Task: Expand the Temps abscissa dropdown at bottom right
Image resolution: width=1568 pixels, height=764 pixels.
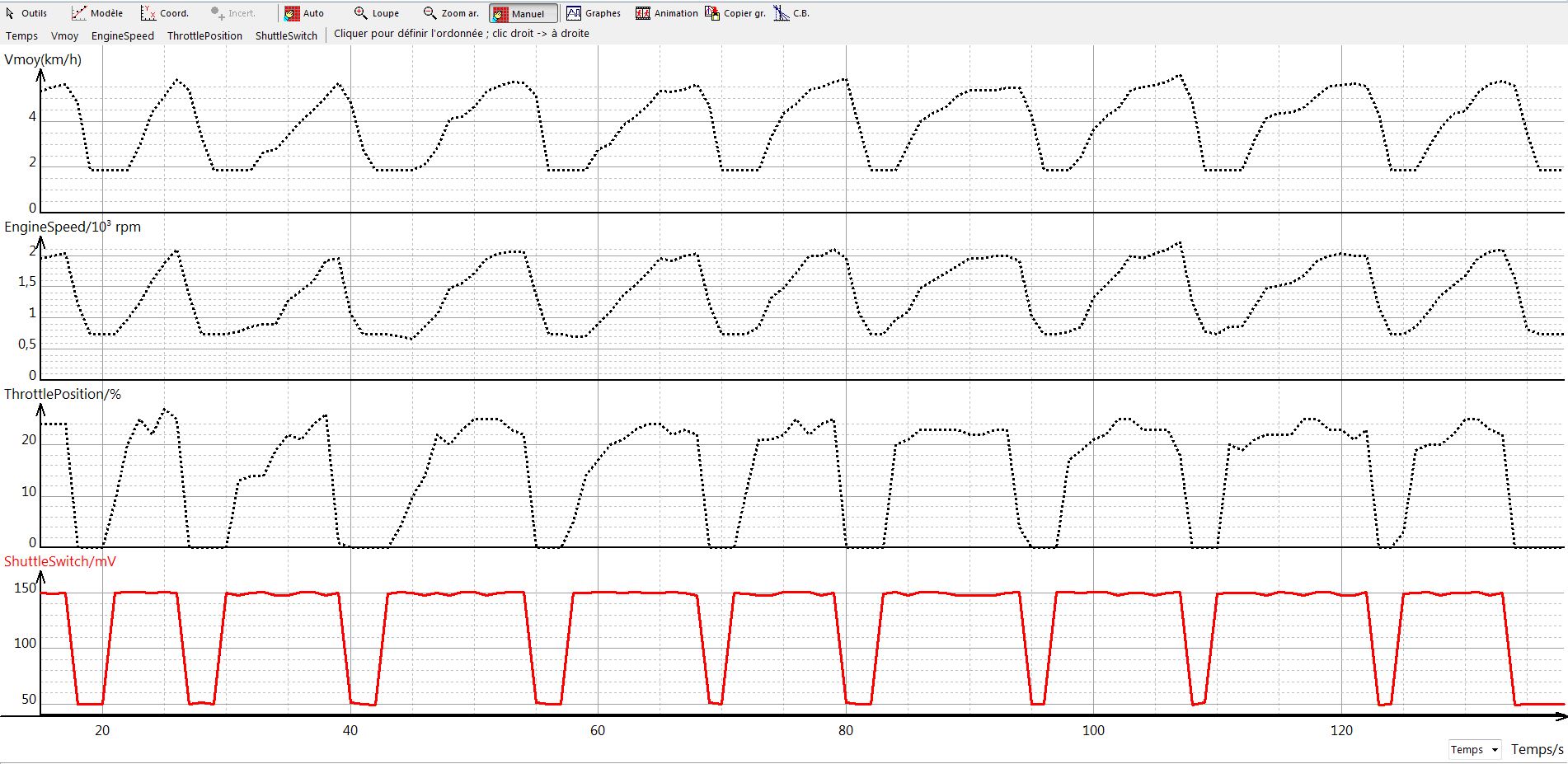Action: click(x=1494, y=749)
